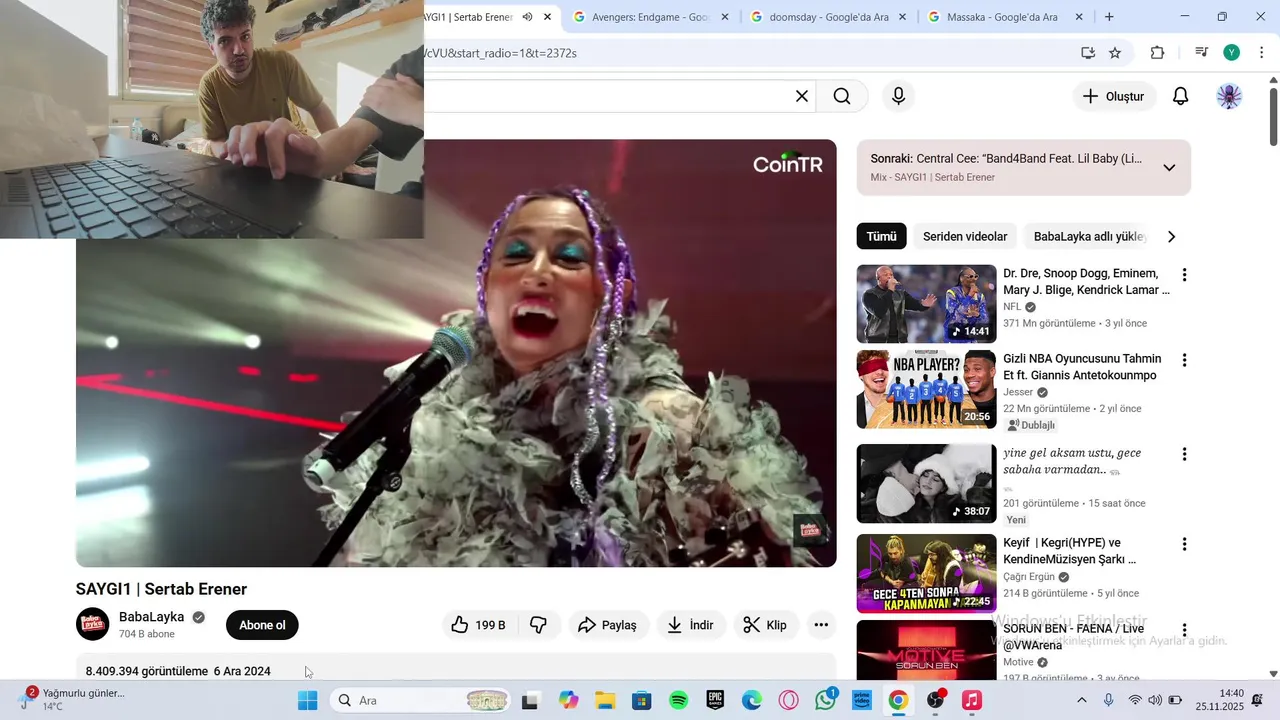Open more actions menu beside Klip

(821, 625)
